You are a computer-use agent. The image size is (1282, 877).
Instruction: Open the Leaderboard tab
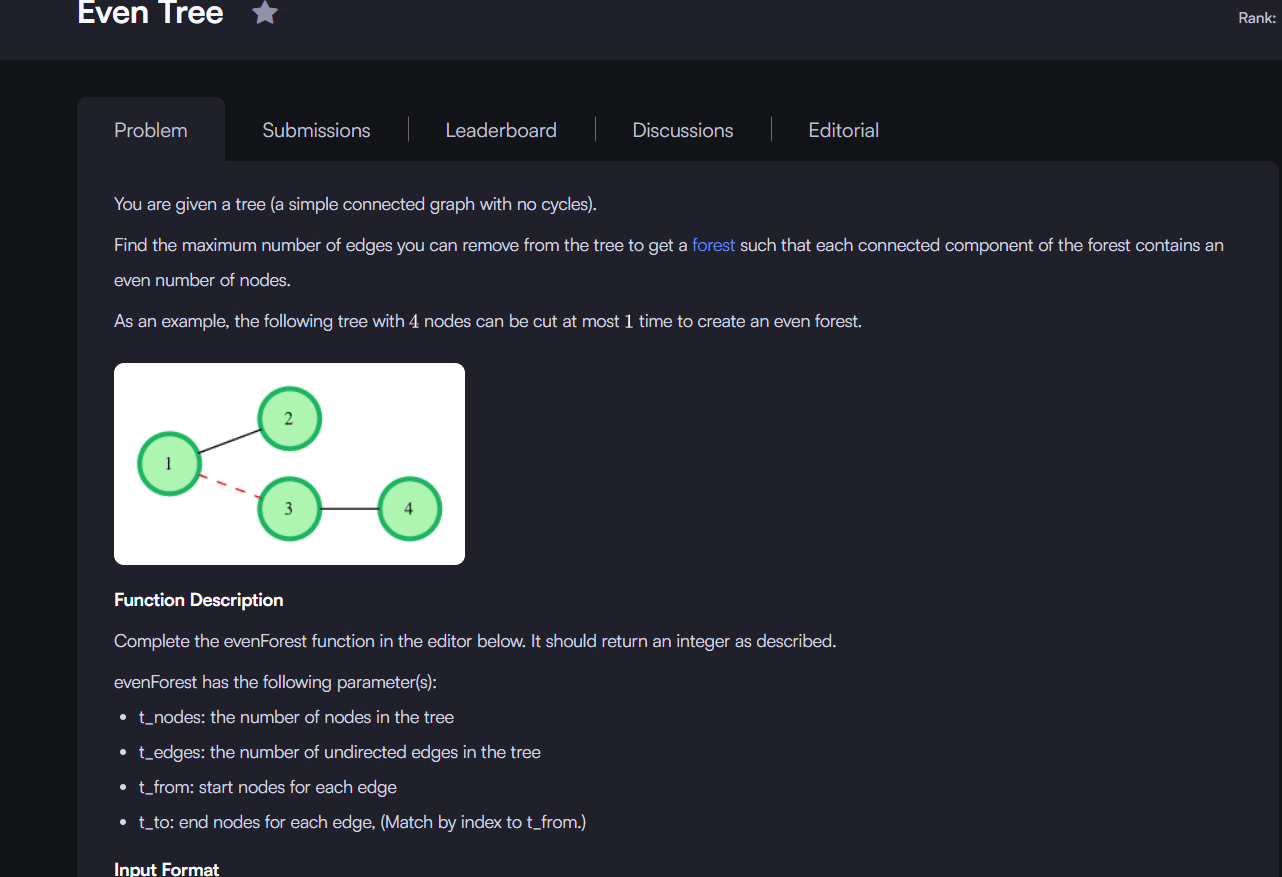(501, 130)
